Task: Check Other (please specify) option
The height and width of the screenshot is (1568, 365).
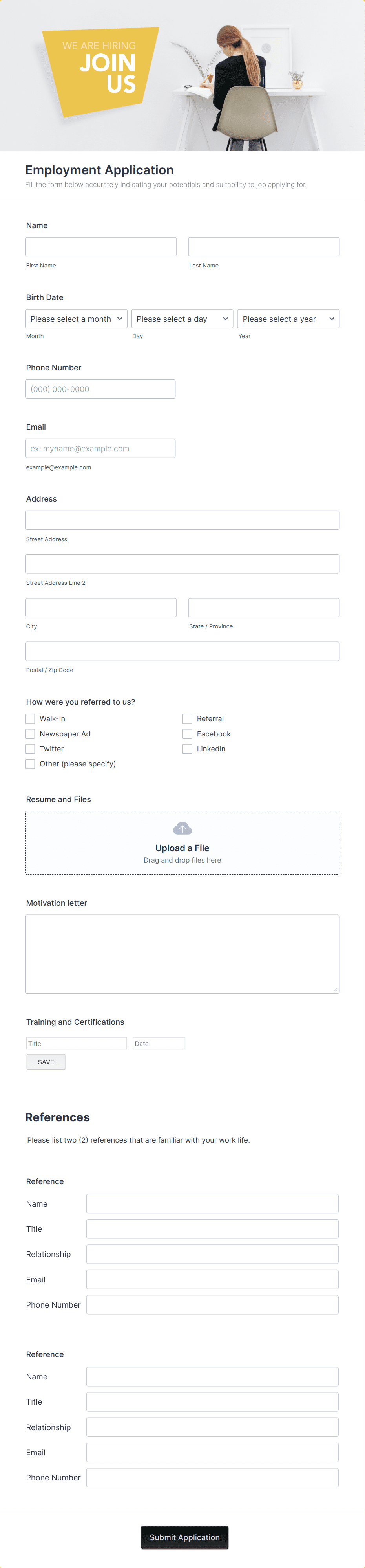Action: pyautogui.click(x=30, y=763)
